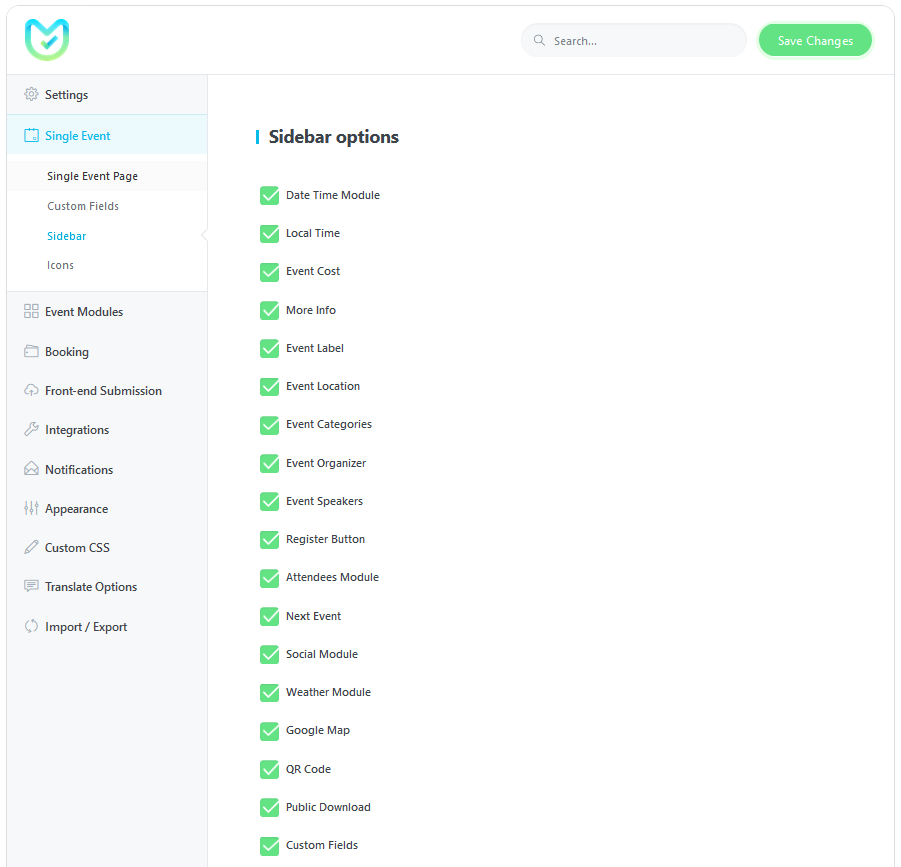901x867 pixels.
Task: Open Custom Fields in the left menu
Action: pos(83,206)
